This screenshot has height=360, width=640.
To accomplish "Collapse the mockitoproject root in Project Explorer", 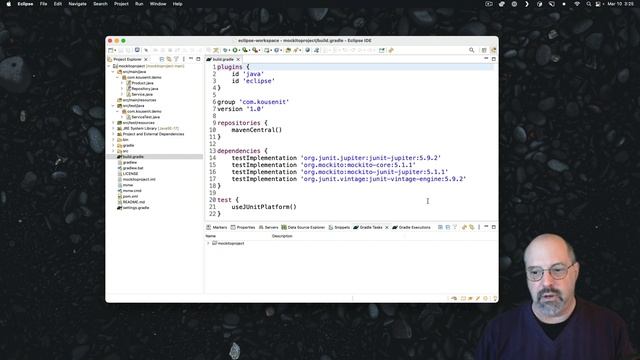I will (x=109, y=66).
